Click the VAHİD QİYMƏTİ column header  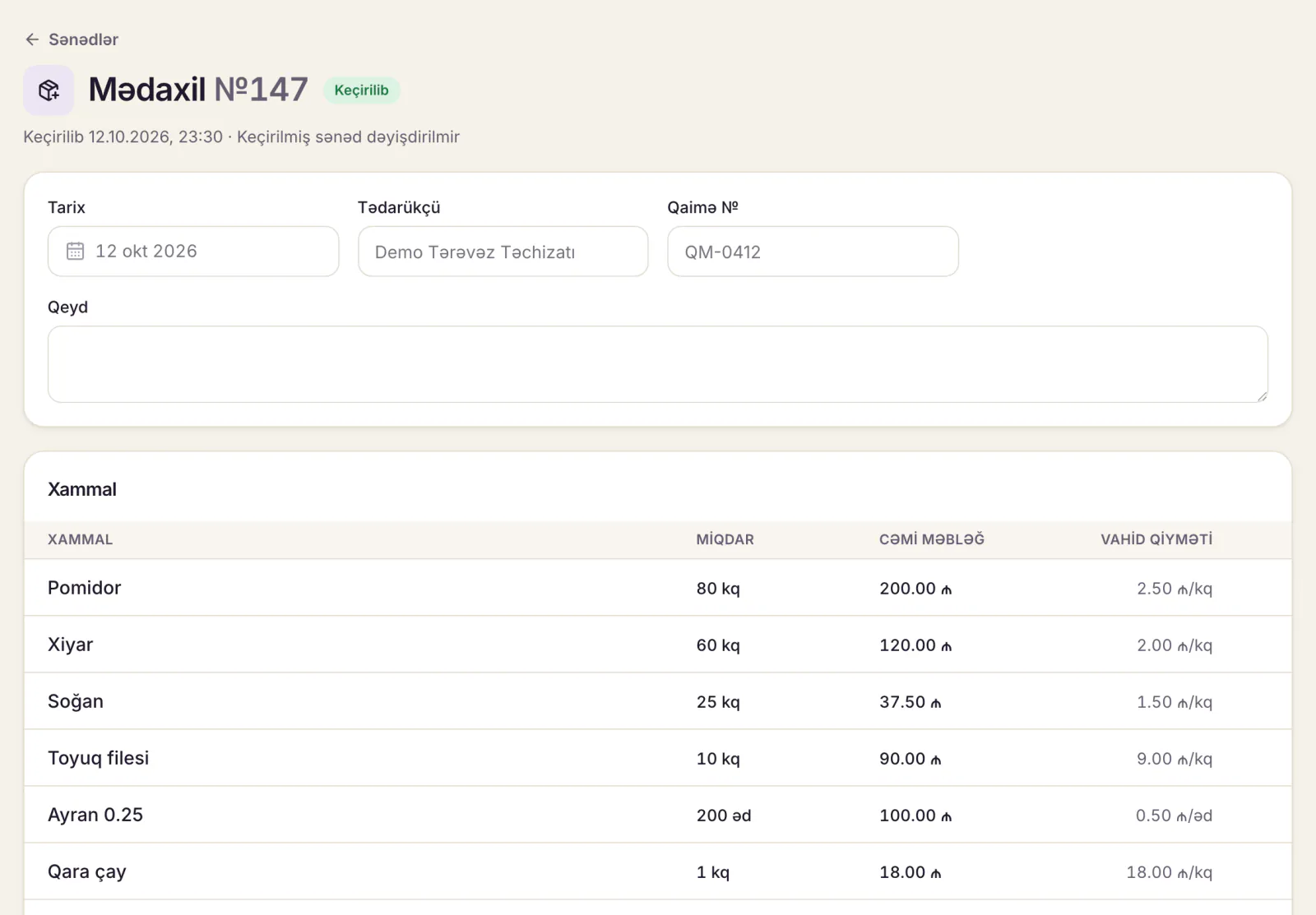pos(1156,540)
